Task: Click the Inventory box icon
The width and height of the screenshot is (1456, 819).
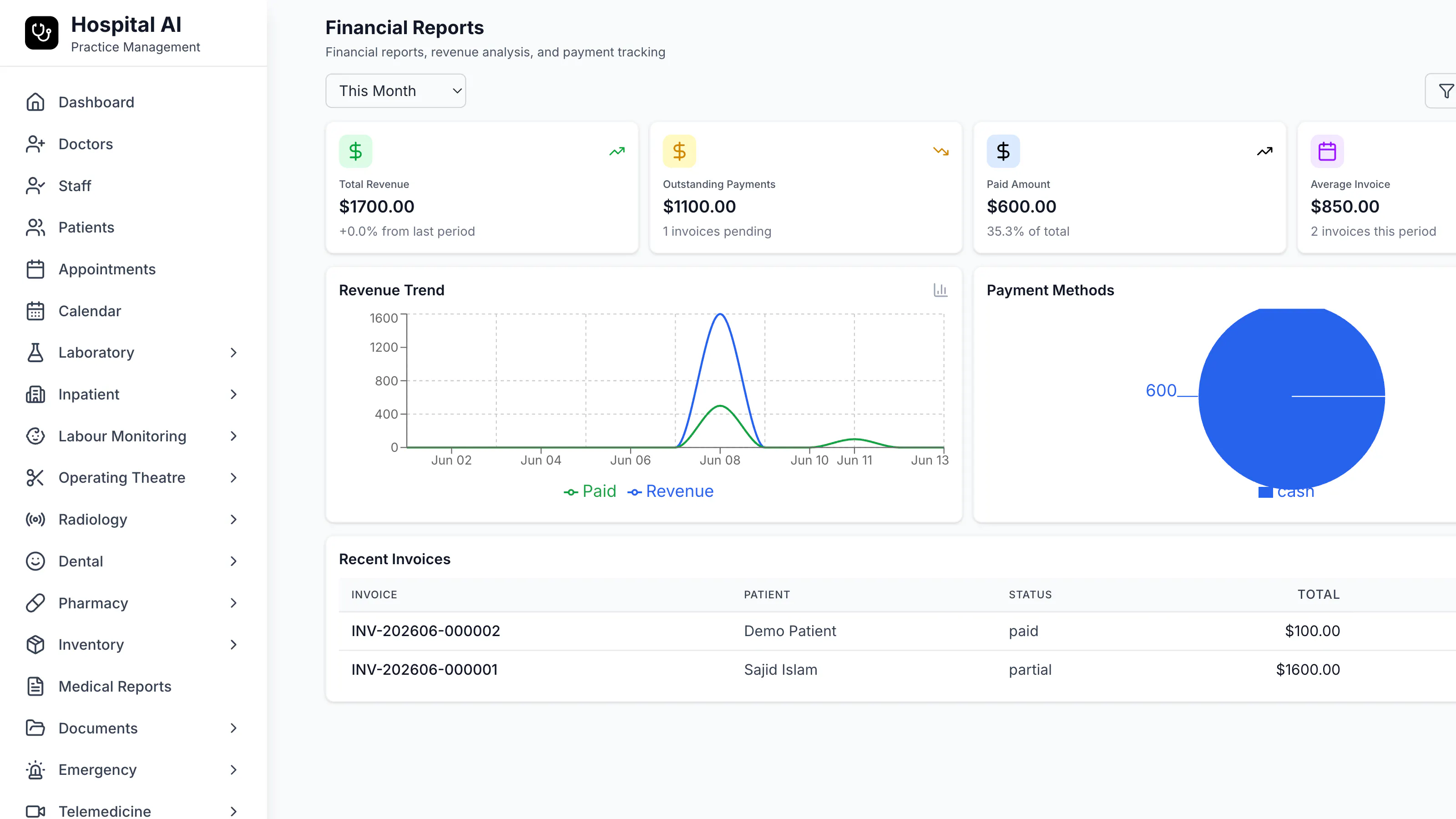Action: point(35,645)
